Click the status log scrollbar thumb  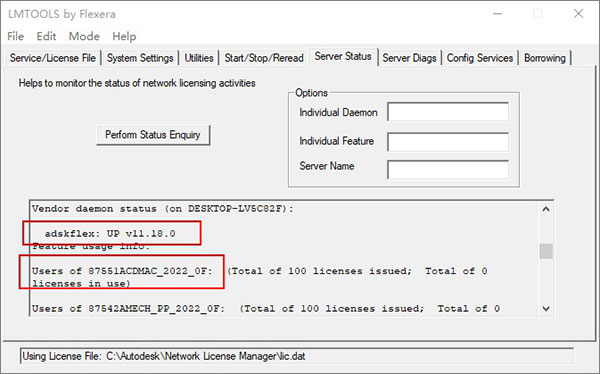546,251
